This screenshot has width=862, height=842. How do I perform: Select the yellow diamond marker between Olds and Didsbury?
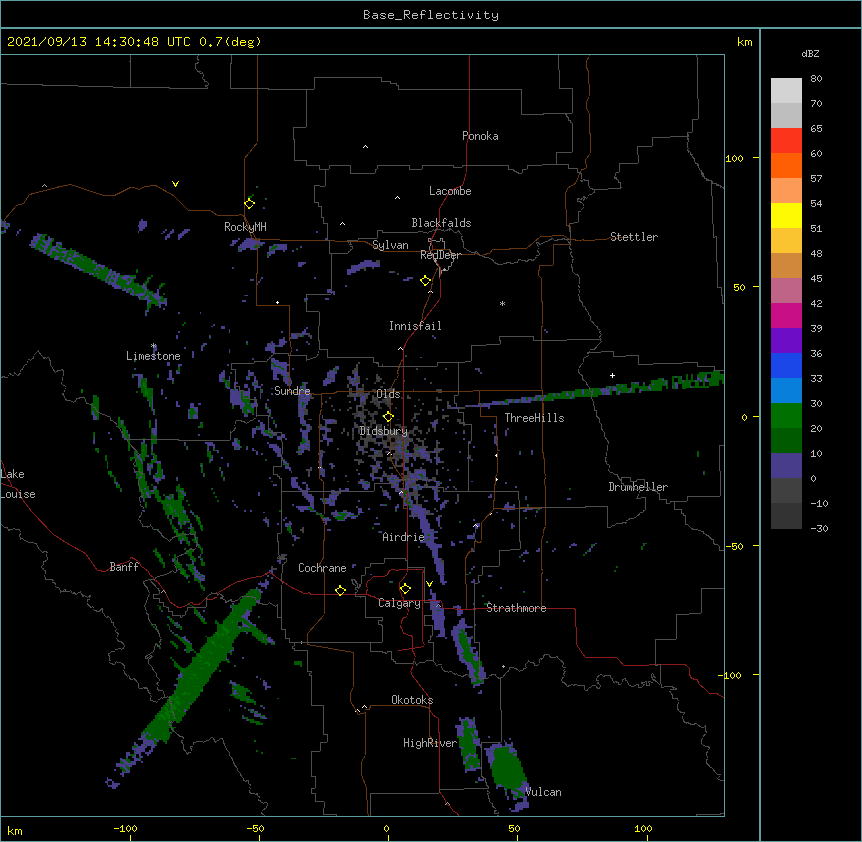(388, 417)
